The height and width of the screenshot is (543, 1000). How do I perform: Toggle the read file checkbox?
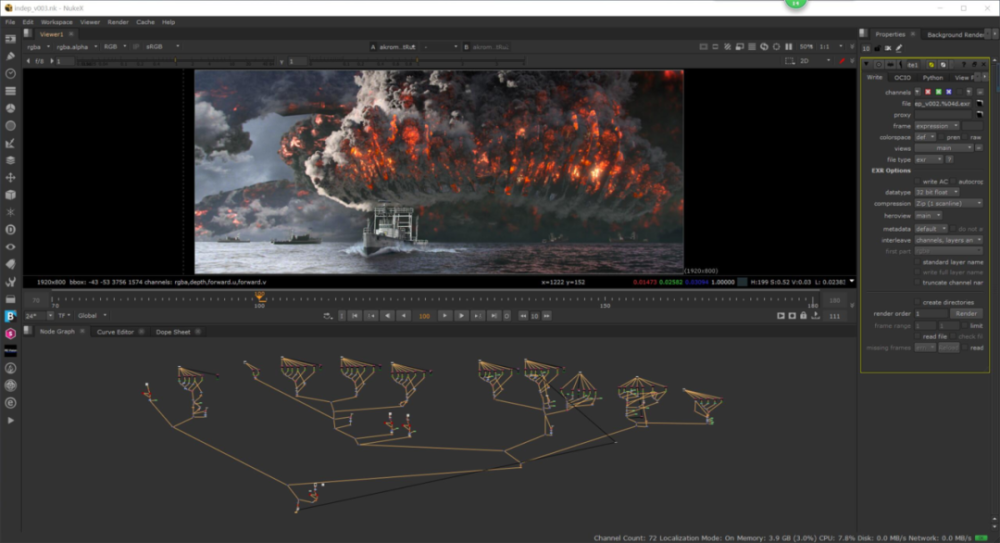tap(917, 336)
